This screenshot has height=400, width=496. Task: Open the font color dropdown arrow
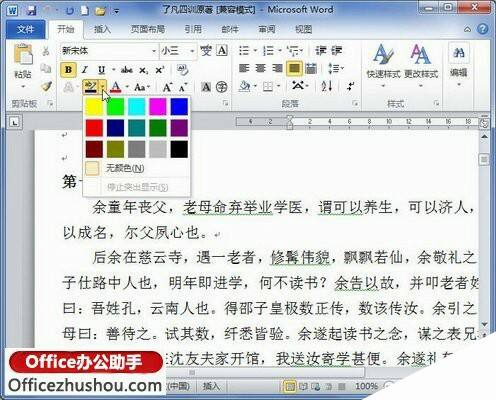coord(127,87)
